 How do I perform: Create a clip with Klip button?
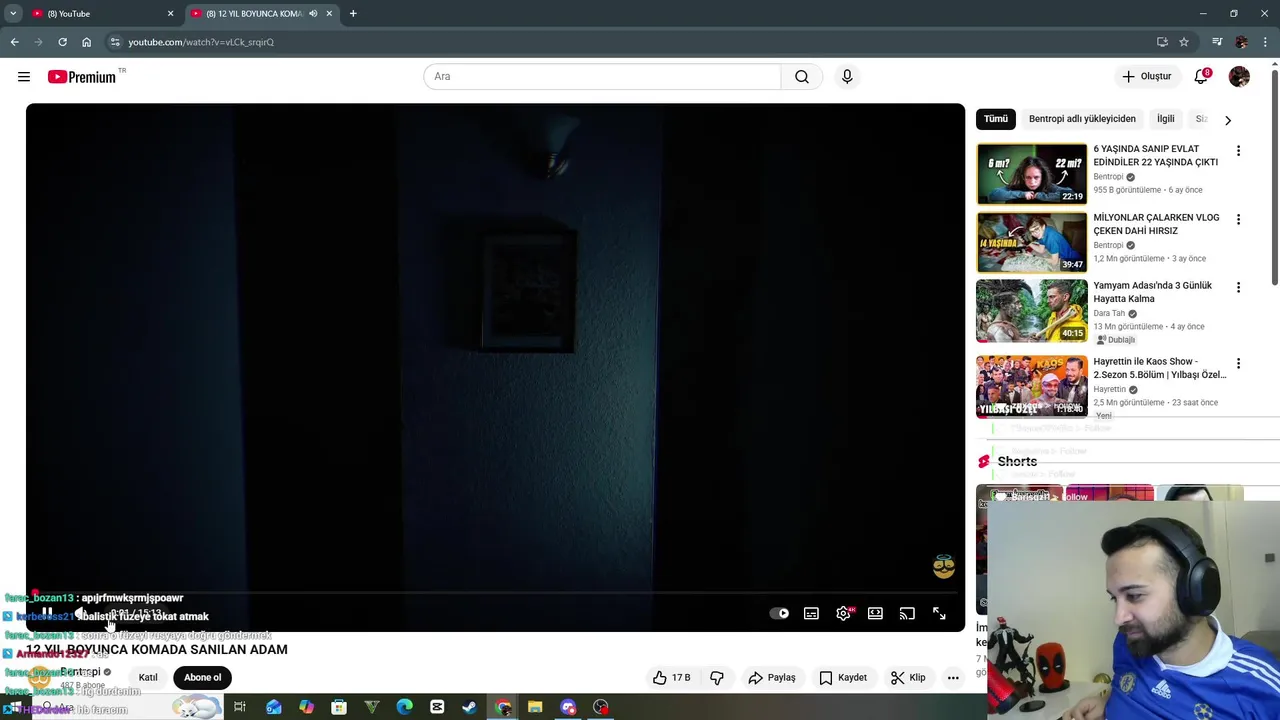909,678
